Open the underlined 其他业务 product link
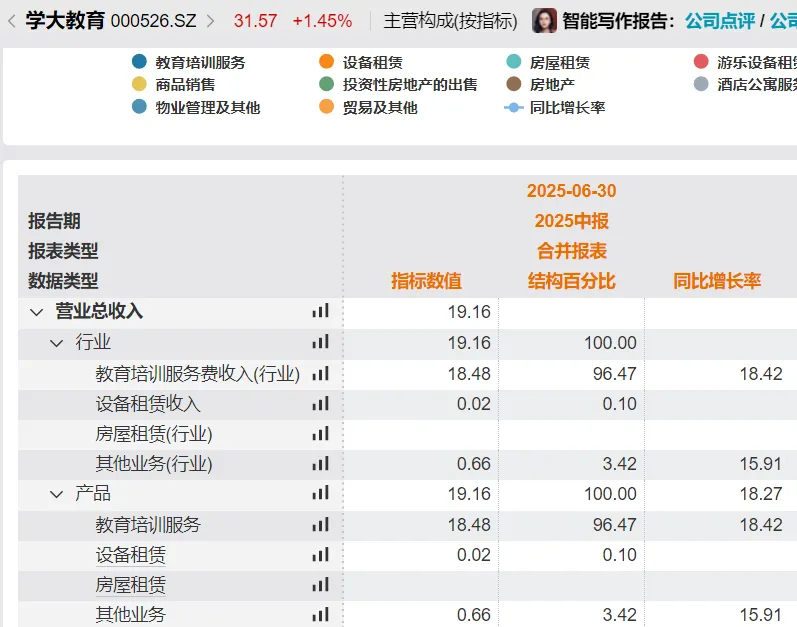Image resolution: width=797 pixels, height=627 pixels. click(130, 615)
